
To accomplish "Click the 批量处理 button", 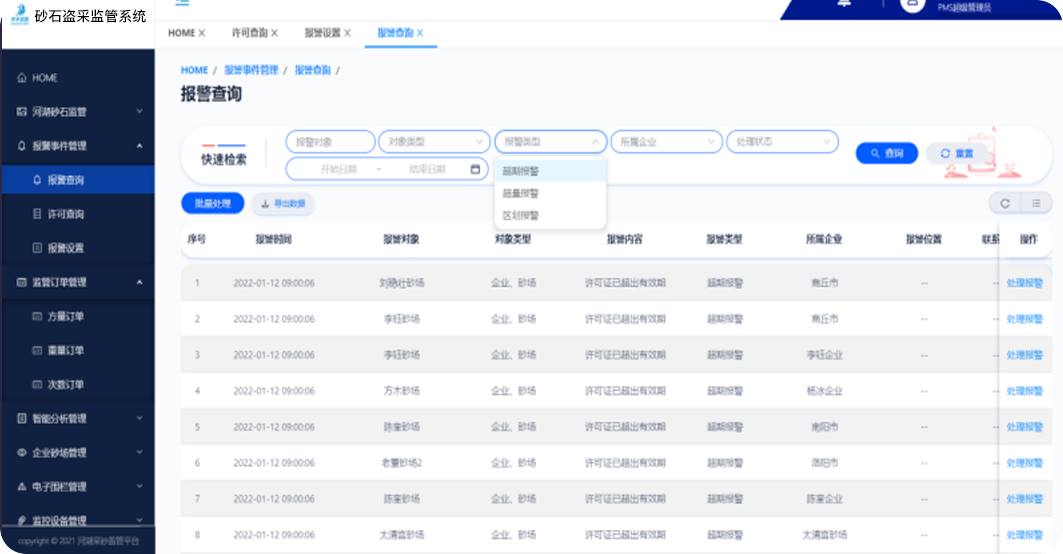I will (x=212, y=204).
